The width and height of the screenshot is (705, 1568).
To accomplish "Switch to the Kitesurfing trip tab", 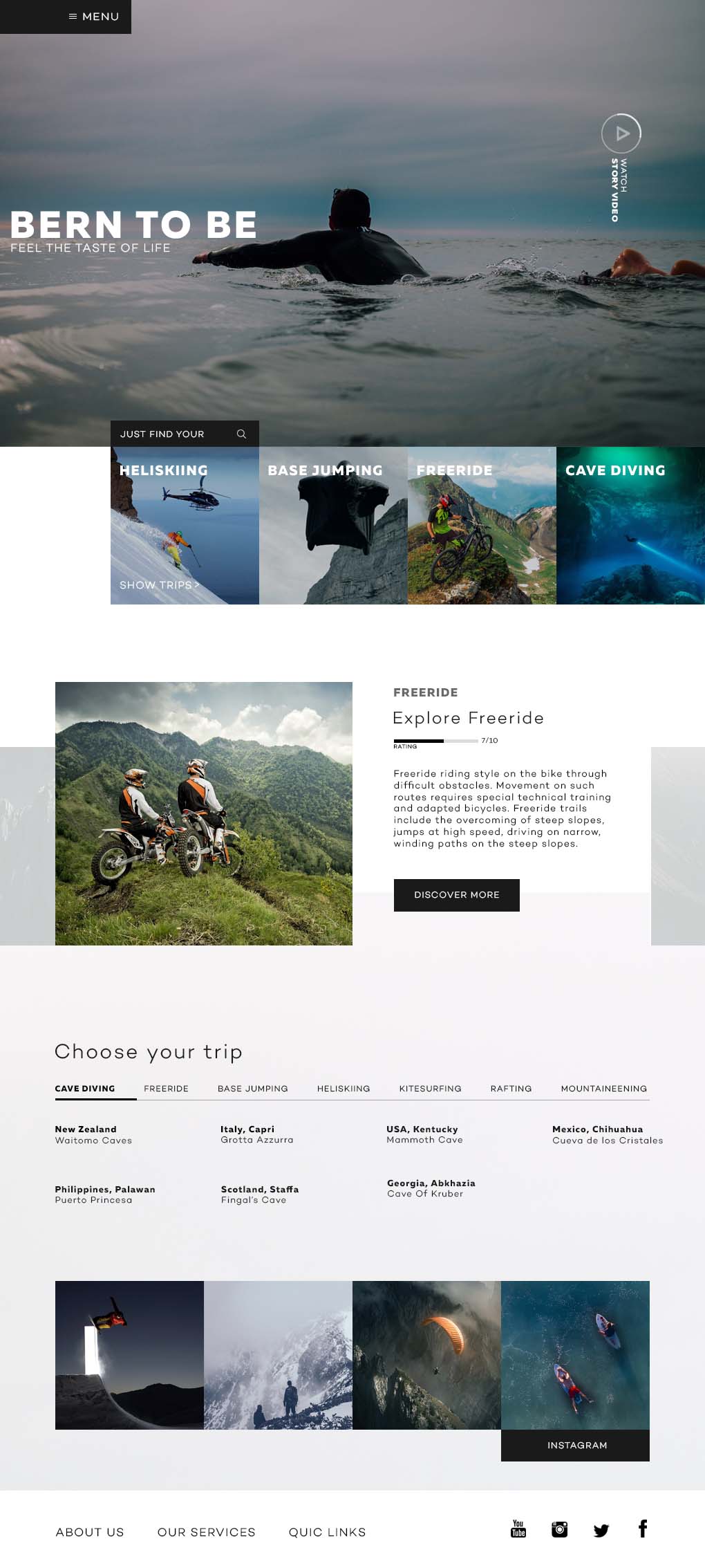I will (430, 1089).
